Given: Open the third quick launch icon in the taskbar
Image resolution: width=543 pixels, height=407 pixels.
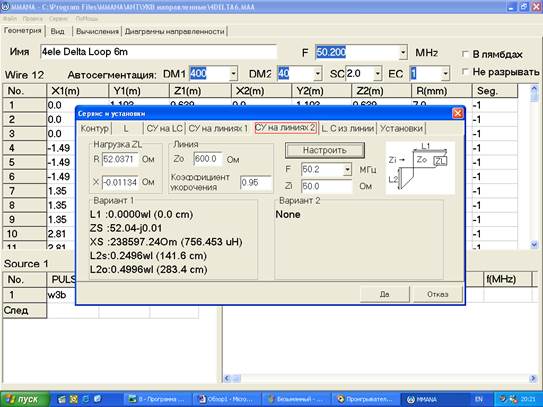Looking at the screenshot, I should 86,399.
